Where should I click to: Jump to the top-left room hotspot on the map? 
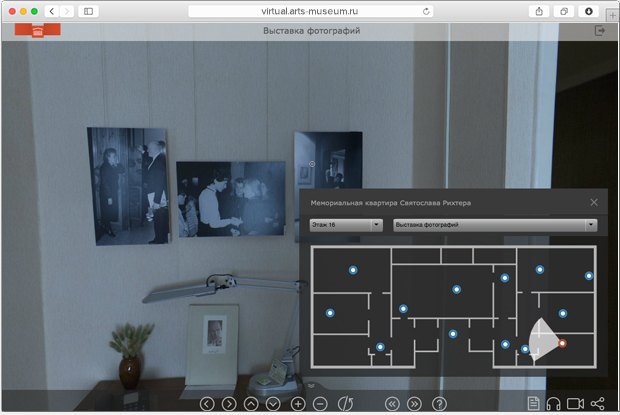(353, 270)
